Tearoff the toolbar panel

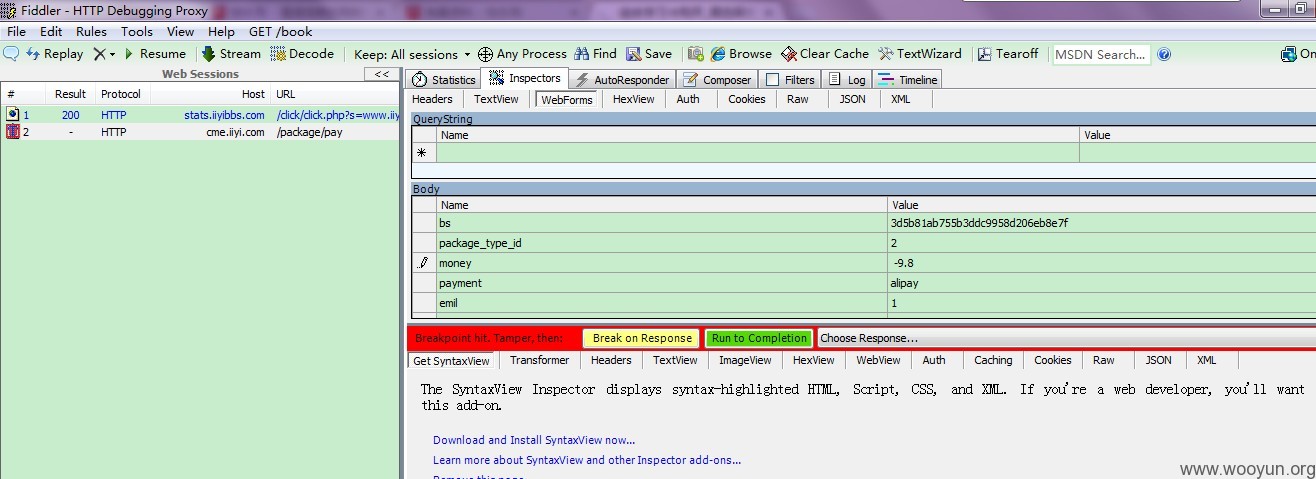1008,54
